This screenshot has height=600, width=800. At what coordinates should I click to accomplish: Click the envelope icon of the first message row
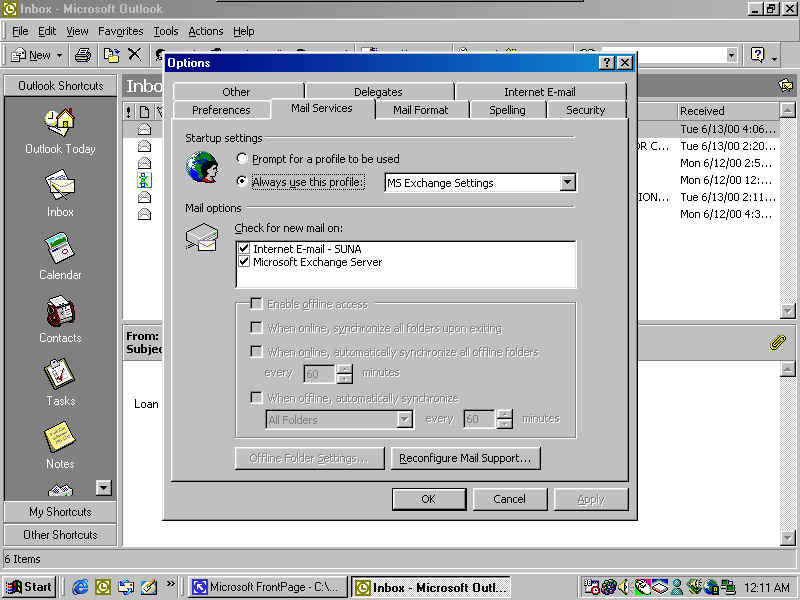144,129
